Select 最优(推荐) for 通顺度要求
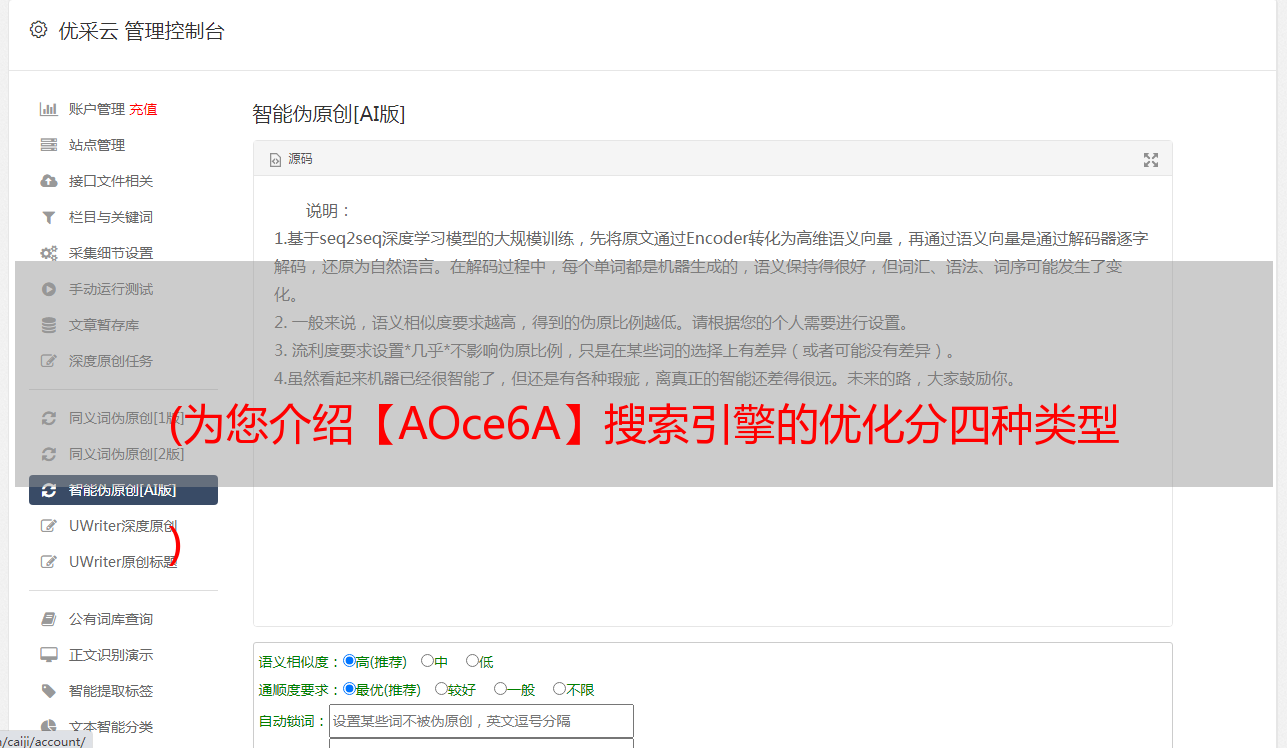The image size is (1287, 748). click(x=349, y=689)
